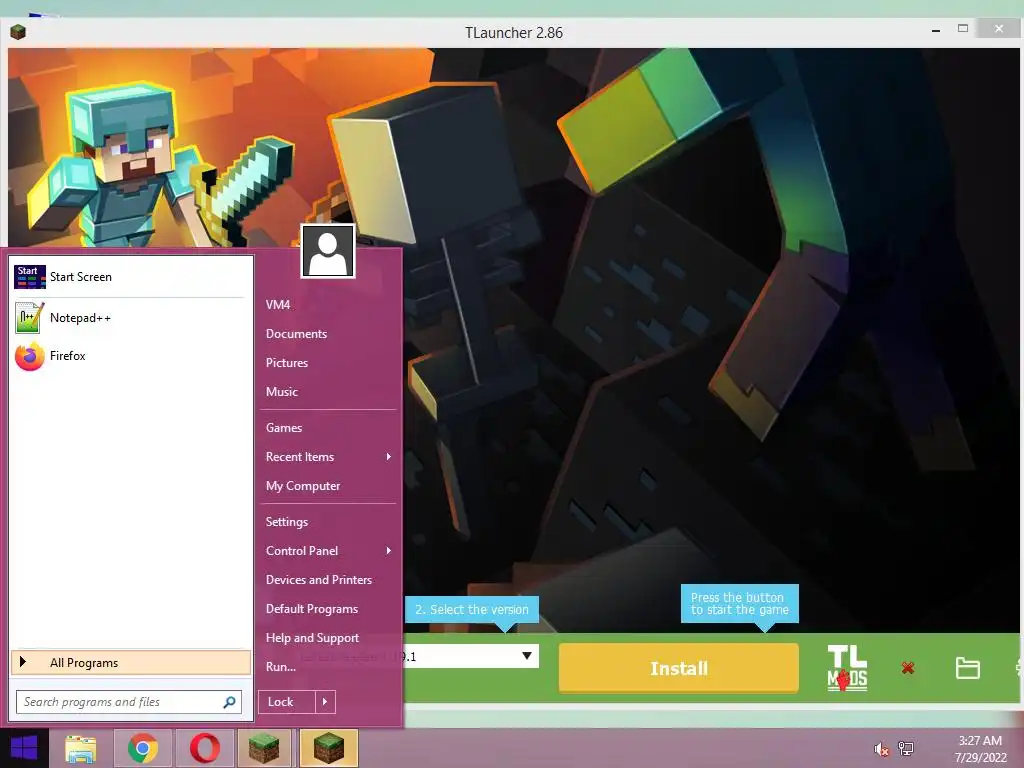Image resolution: width=1024 pixels, height=768 pixels.
Task: Open the arrow next to Lock
Action: pos(325,702)
